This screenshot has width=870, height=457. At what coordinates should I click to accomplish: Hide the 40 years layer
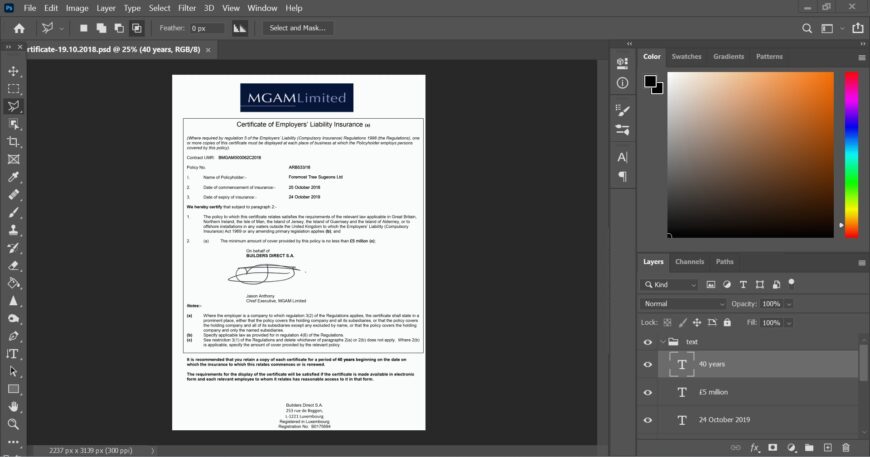point(648,364)
